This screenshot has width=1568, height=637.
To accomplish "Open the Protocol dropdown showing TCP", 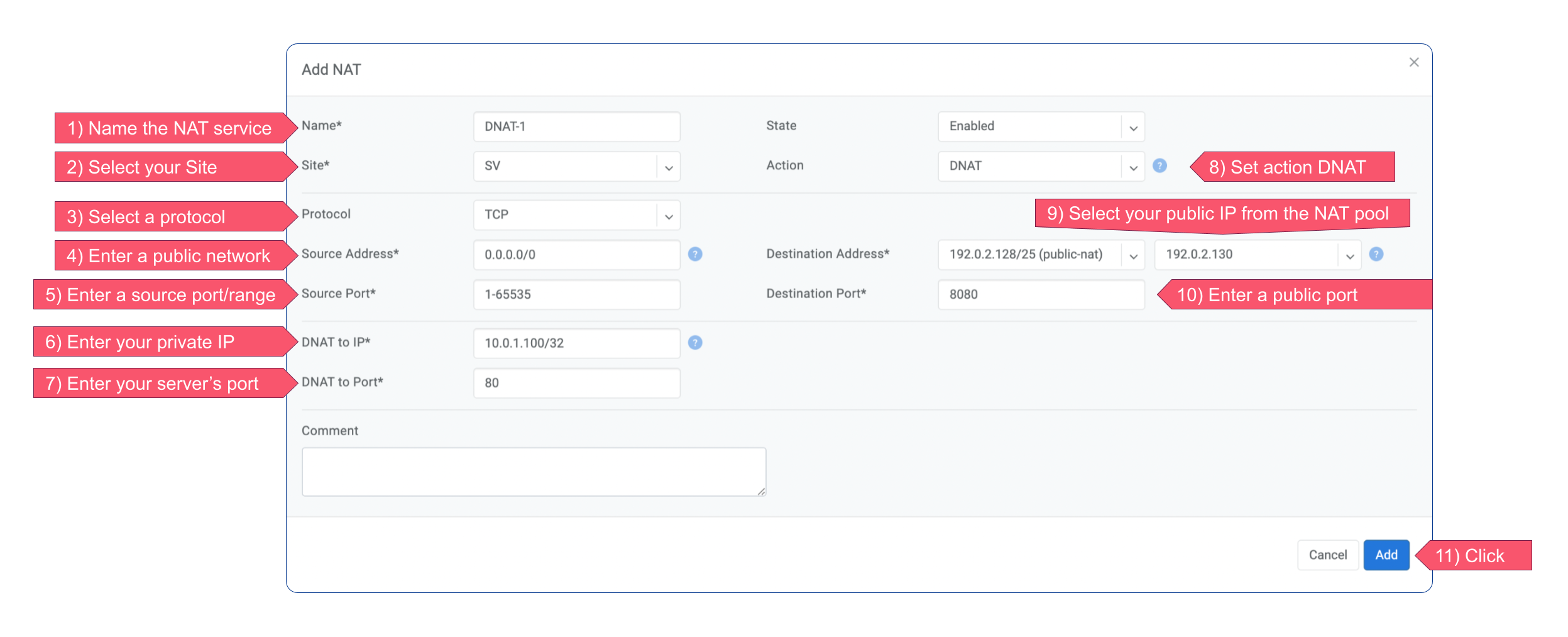I will click(576, 215).
